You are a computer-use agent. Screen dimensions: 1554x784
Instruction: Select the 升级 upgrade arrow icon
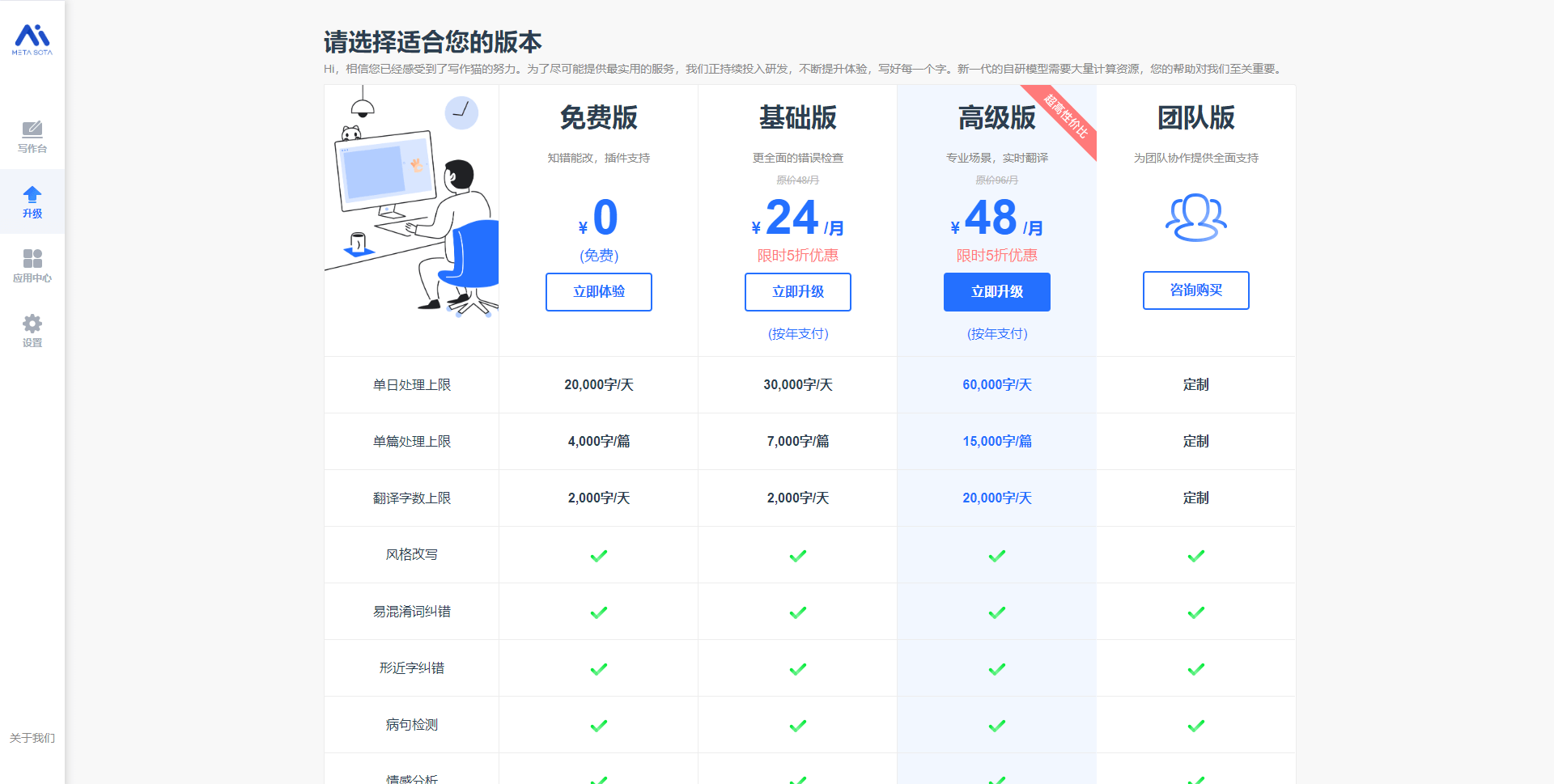(x=32, y=194)
